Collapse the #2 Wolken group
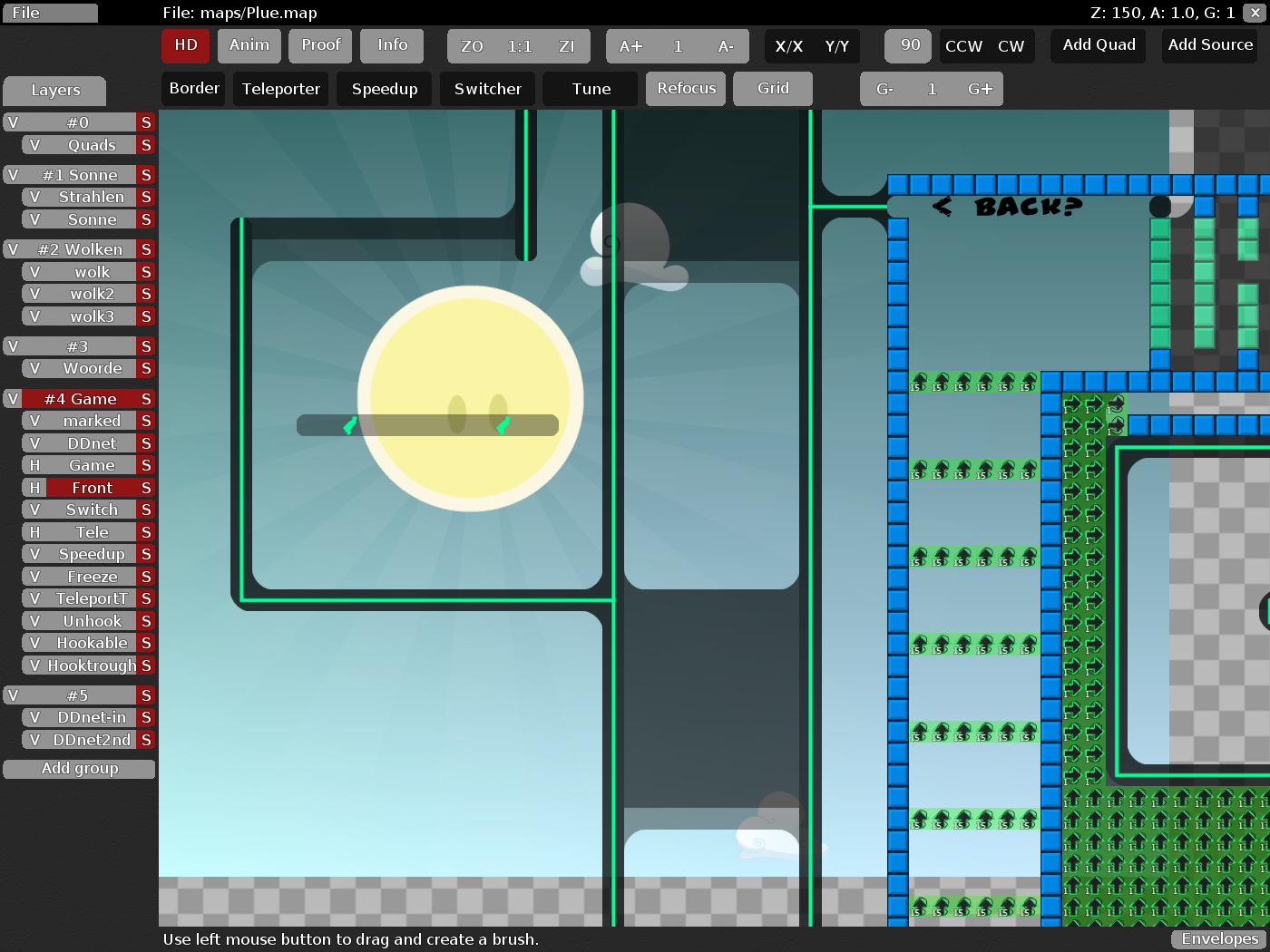Image resolution: width=1270 pixels, height=952 pixels. coord(79,248)
